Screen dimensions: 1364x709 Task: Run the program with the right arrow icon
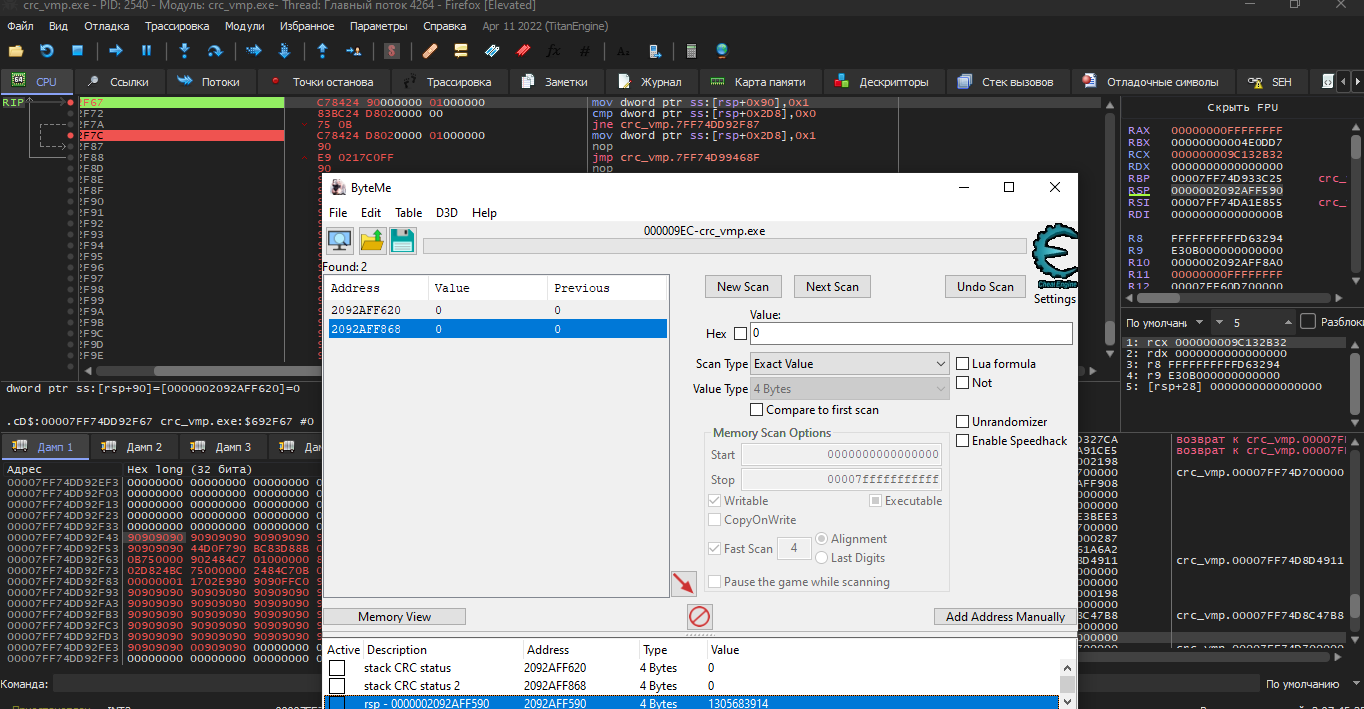(x=116, y=50)
